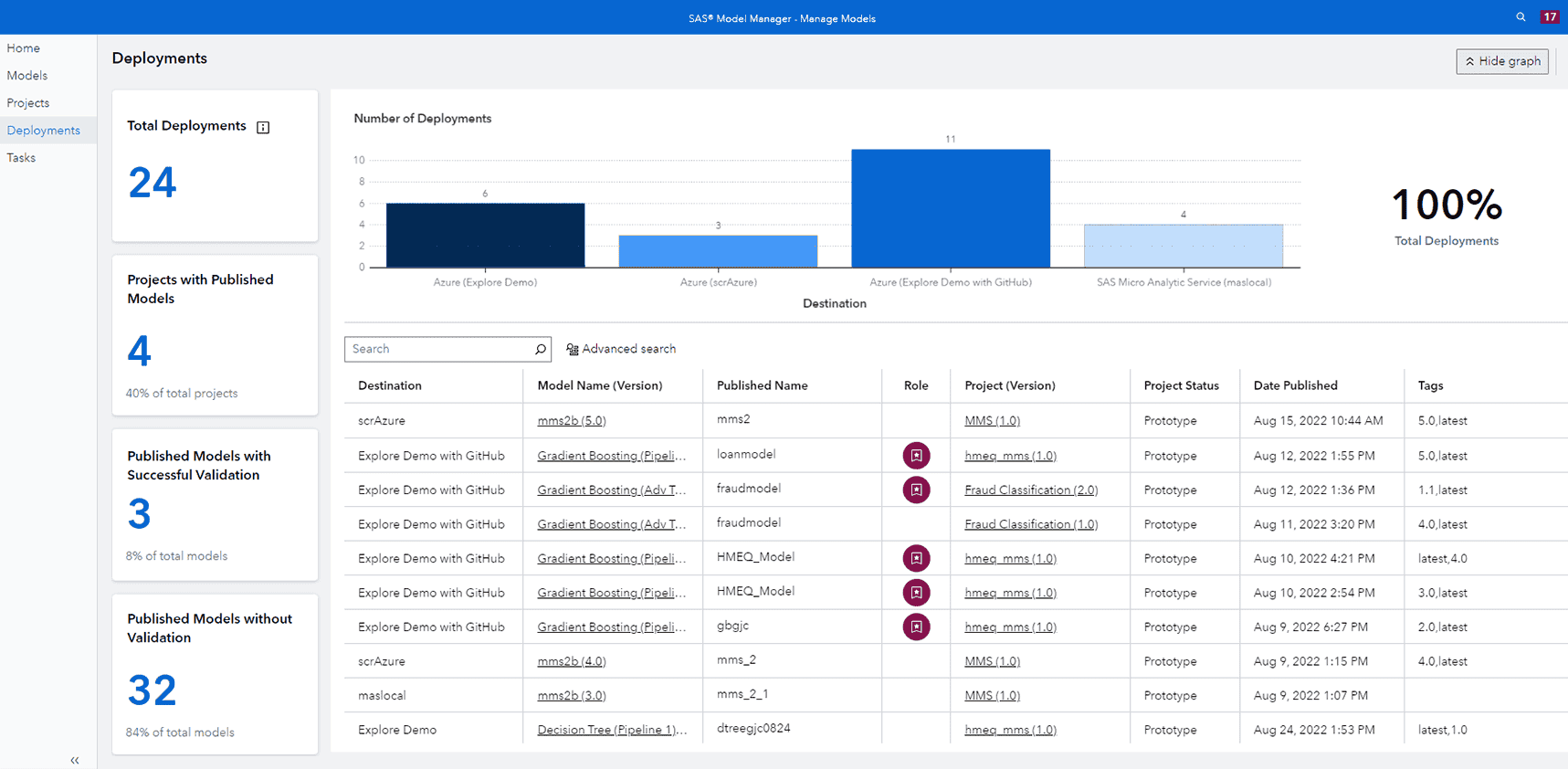Click the Azure (Explore Demo with GitHub) bar

pos(951,208)
